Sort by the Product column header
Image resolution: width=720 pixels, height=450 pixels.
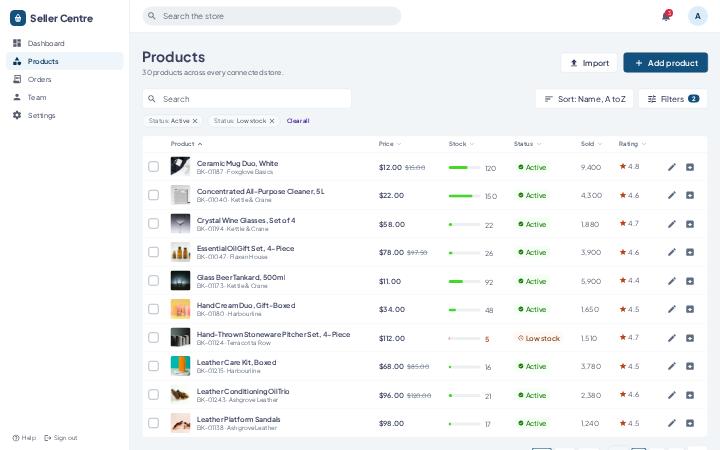coord(186,144)
